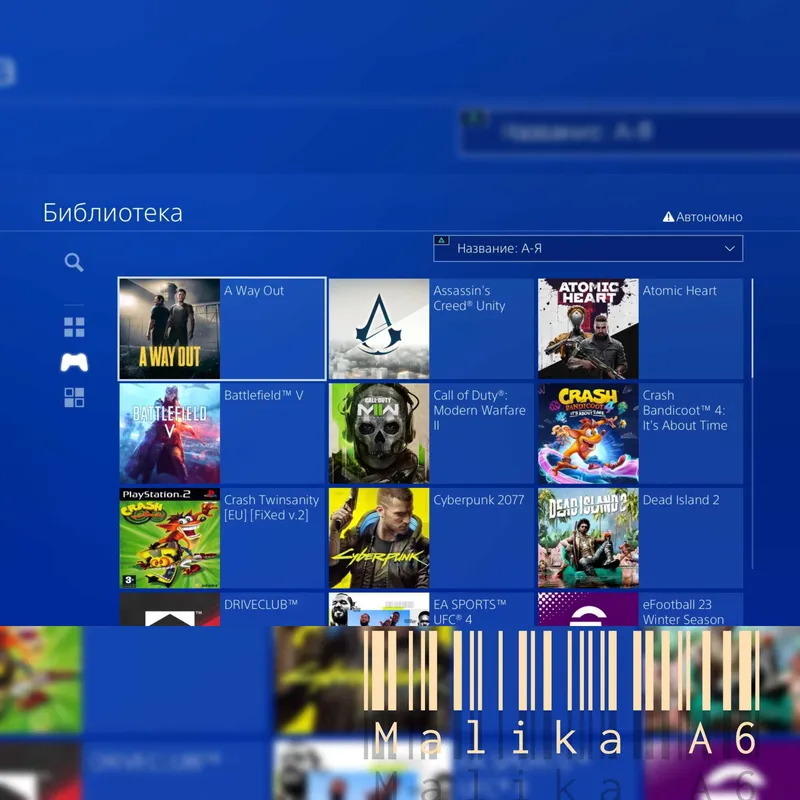This screenshot has height=800, width=800.
Task: Select the Applications tiles icon in sidebar
Action: [74, 397]
